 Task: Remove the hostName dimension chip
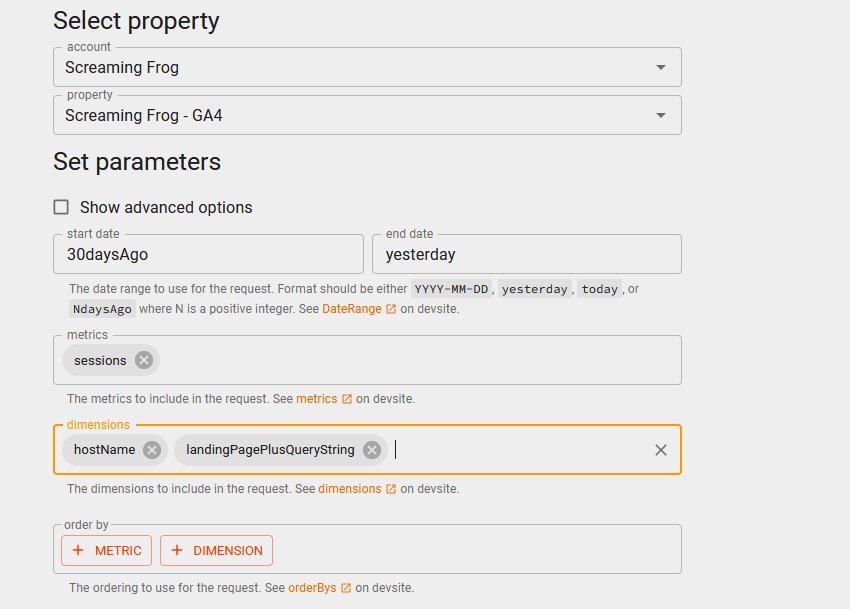coord(152,450)
